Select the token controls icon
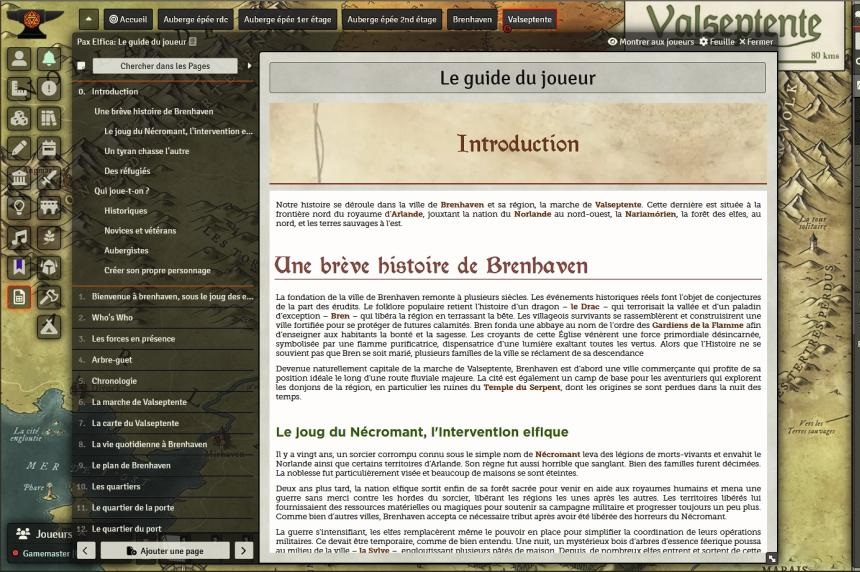This screenshot has height=572, width=860. [19, 58]
